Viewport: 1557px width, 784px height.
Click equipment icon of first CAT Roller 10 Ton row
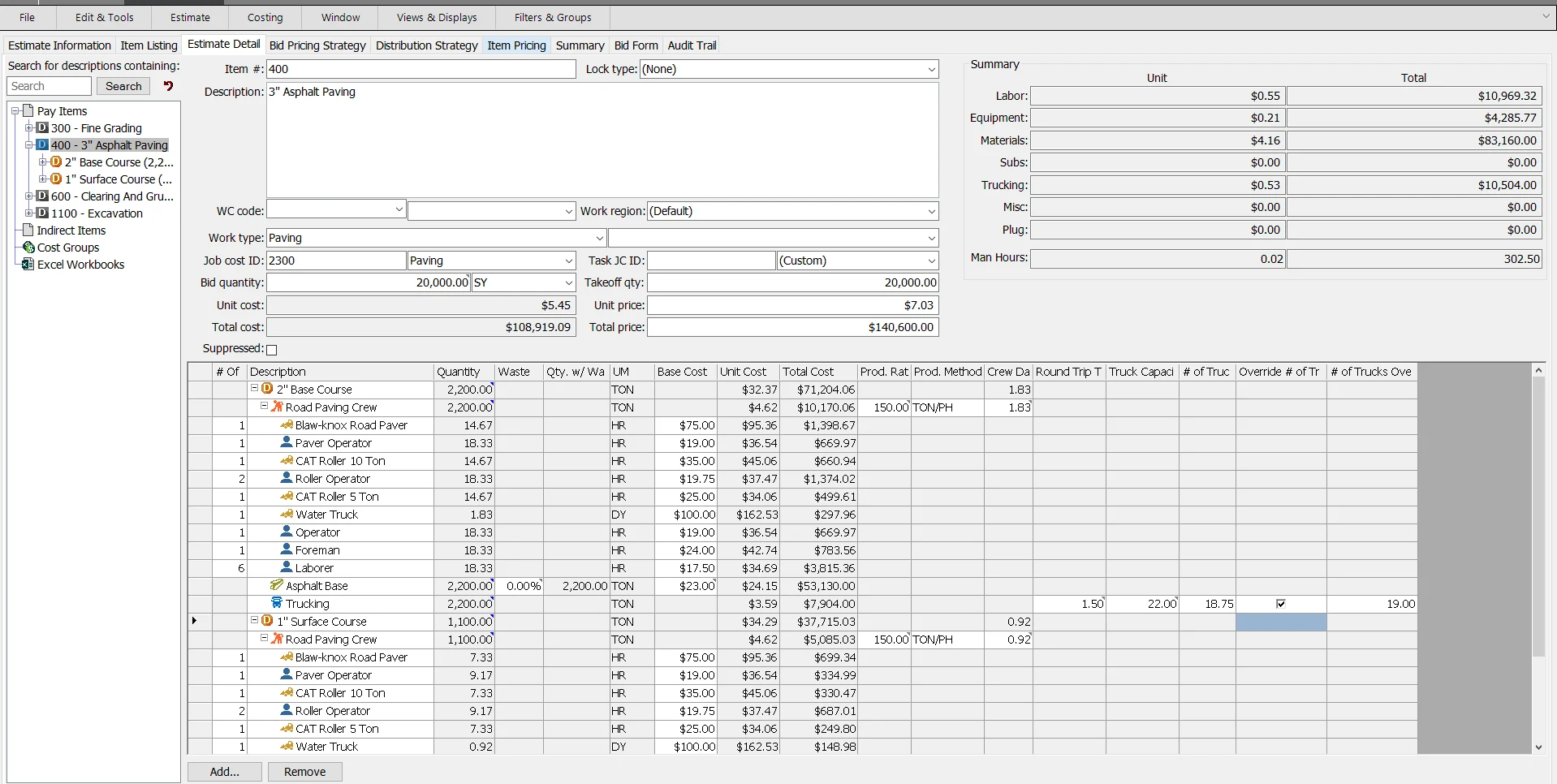(x=287, y=460)
